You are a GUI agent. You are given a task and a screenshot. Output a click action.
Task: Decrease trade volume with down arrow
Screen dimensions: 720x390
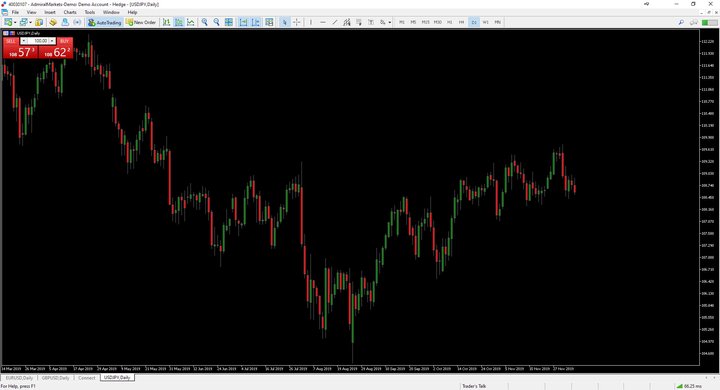pos(23,41)
